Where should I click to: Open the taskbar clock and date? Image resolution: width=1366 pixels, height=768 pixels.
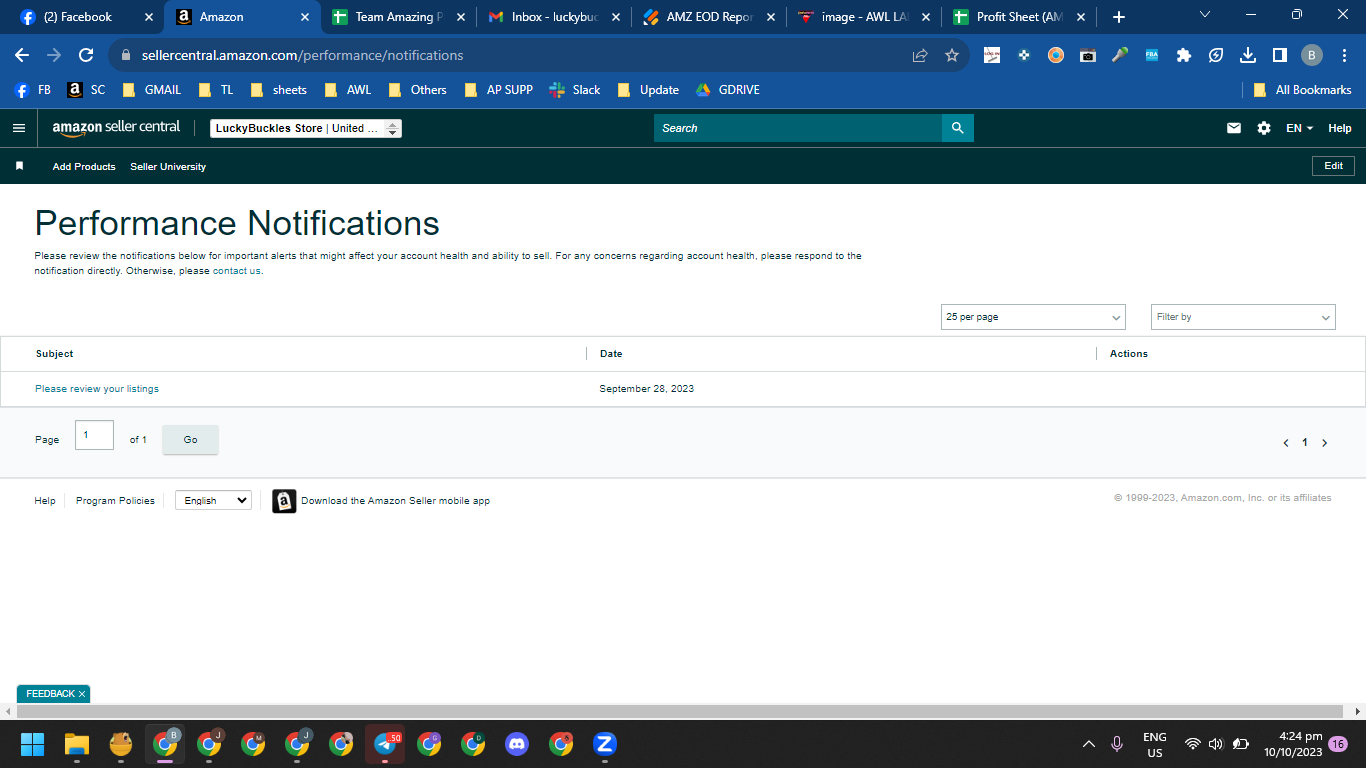[1292, 744]
